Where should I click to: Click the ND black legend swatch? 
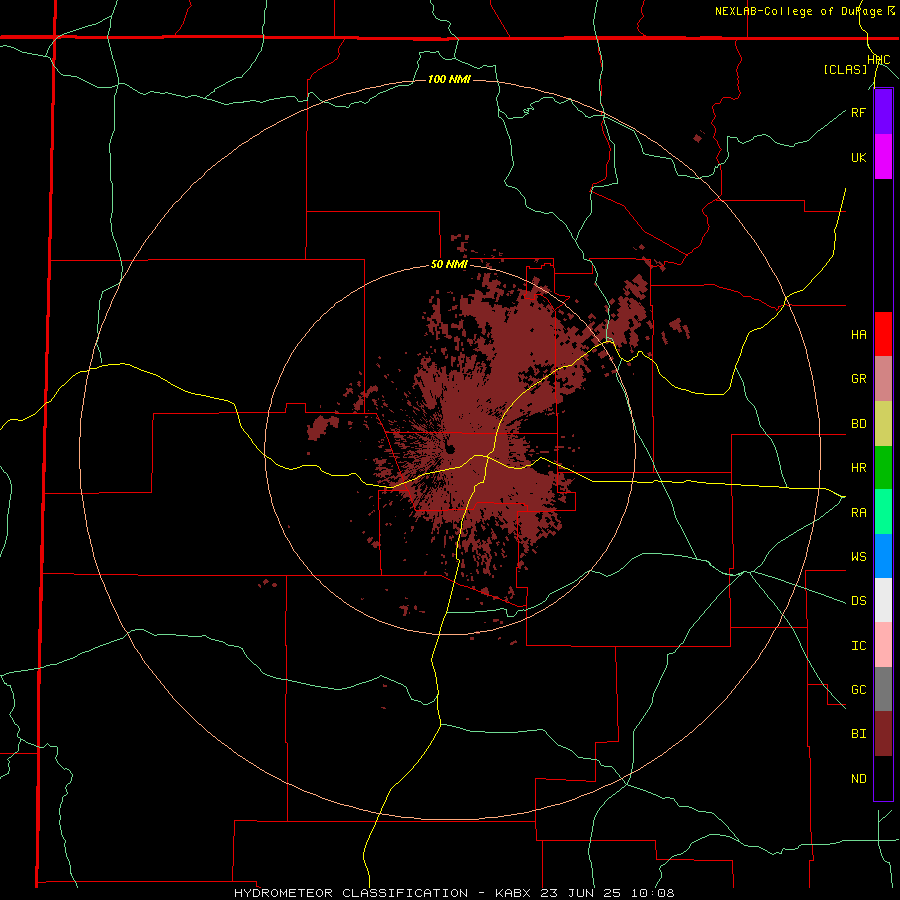click(883, 778)
